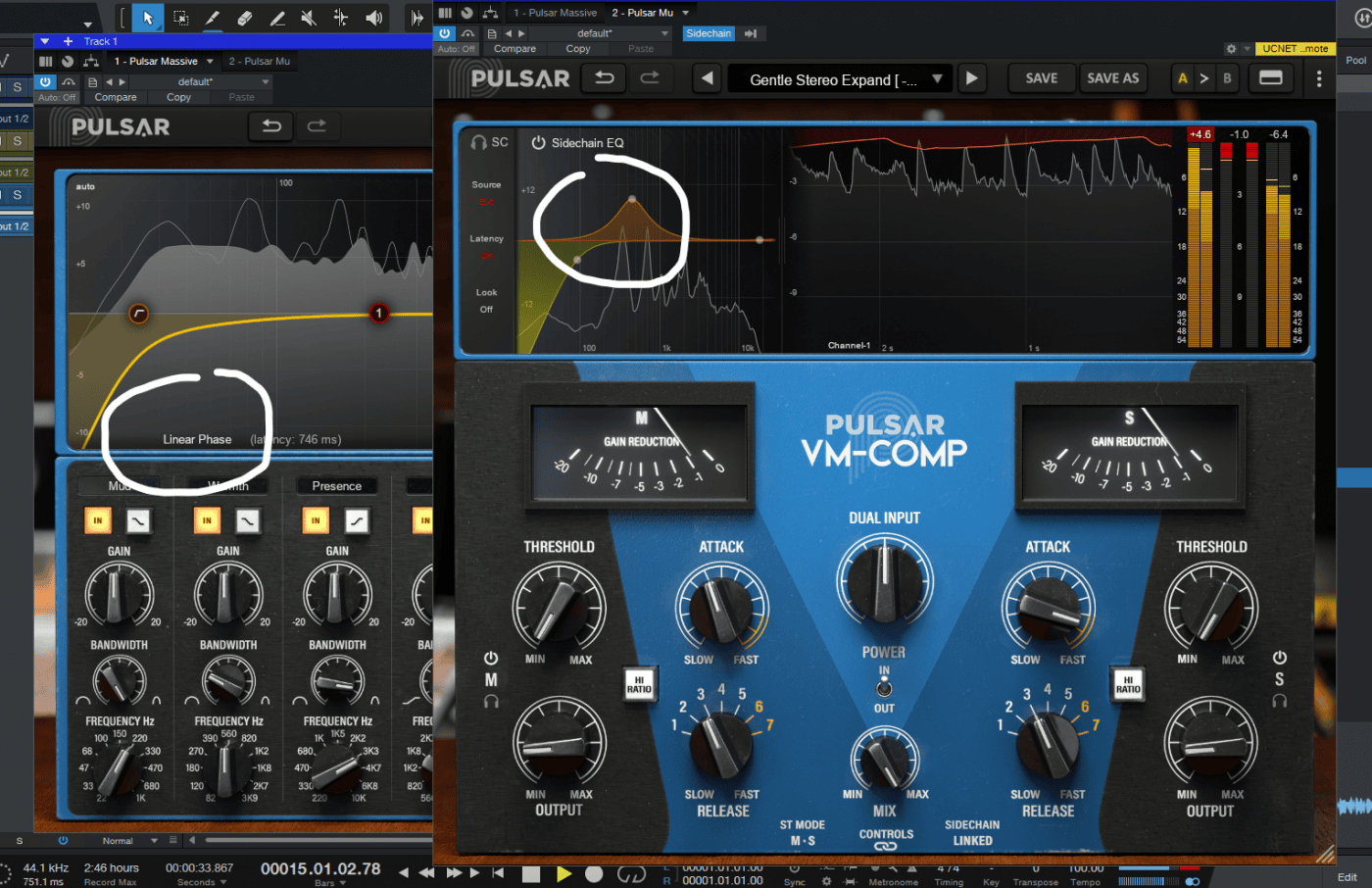Click the Undo arrow in Pulsar VM-Comp
This screenshot has height=888, width=1372.
pos(605,78)
